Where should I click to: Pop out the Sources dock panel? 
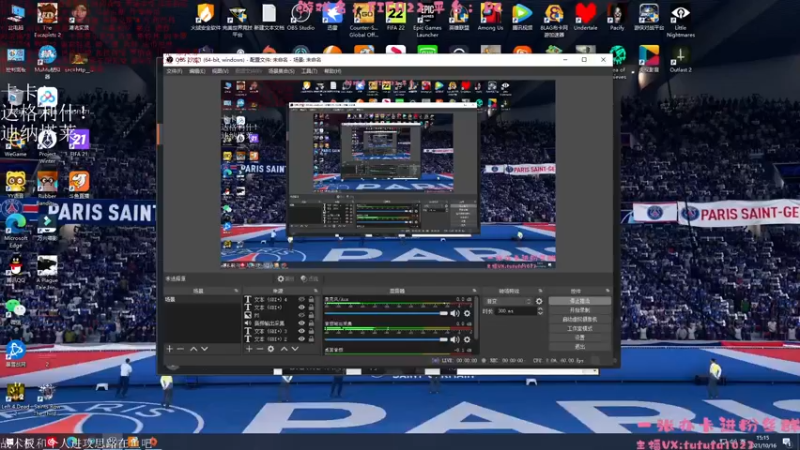[315, 291]
